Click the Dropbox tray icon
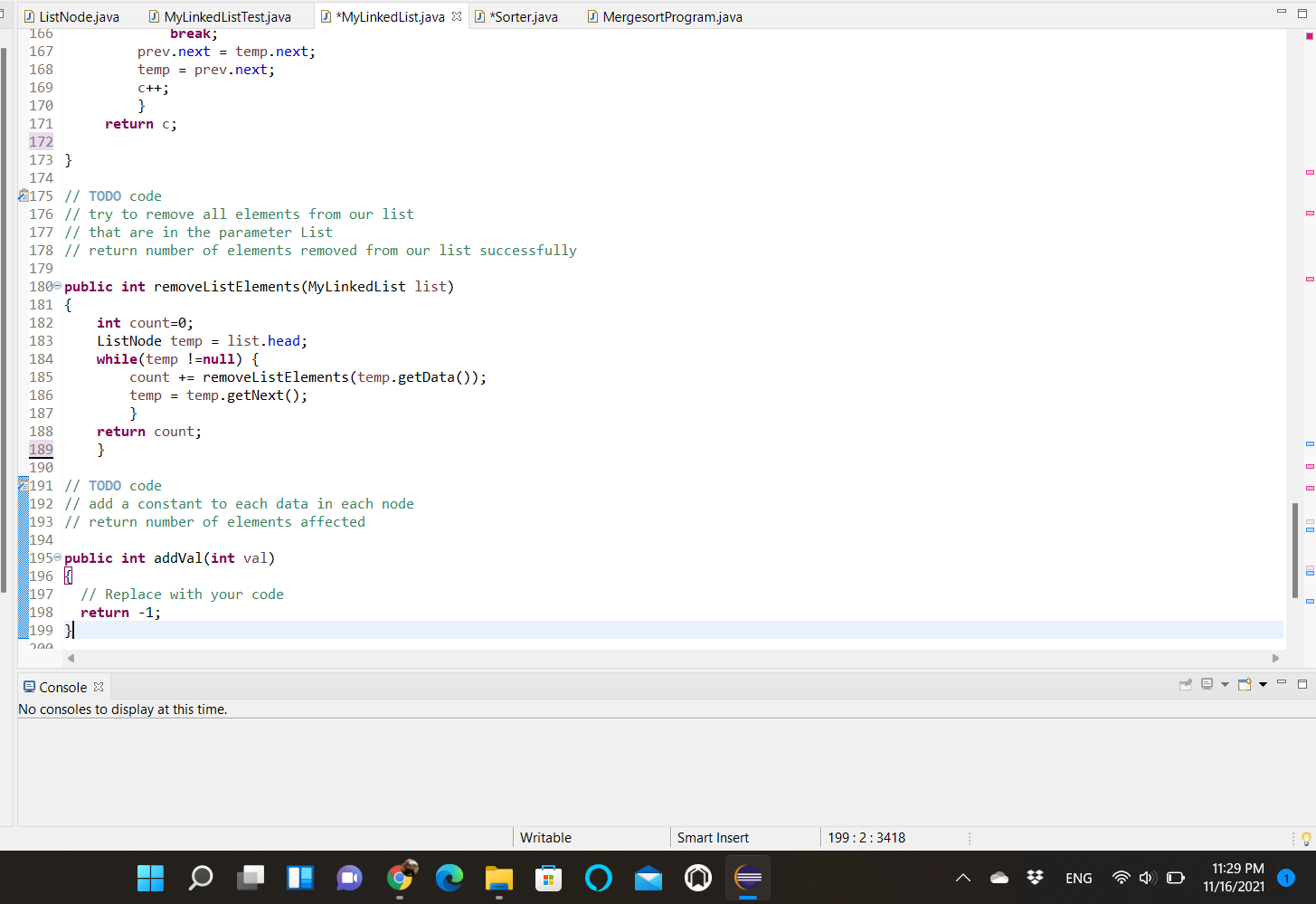 1036,878
